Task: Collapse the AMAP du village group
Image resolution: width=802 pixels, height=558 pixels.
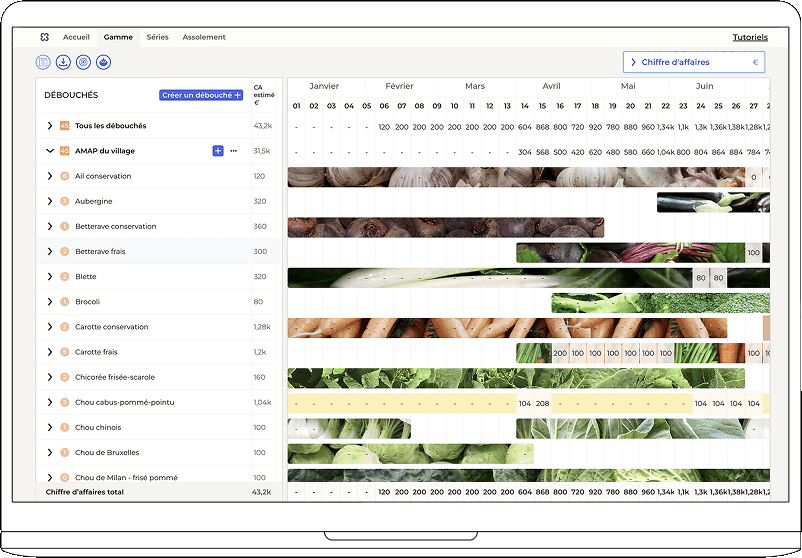Action: [x=50, y=151]
